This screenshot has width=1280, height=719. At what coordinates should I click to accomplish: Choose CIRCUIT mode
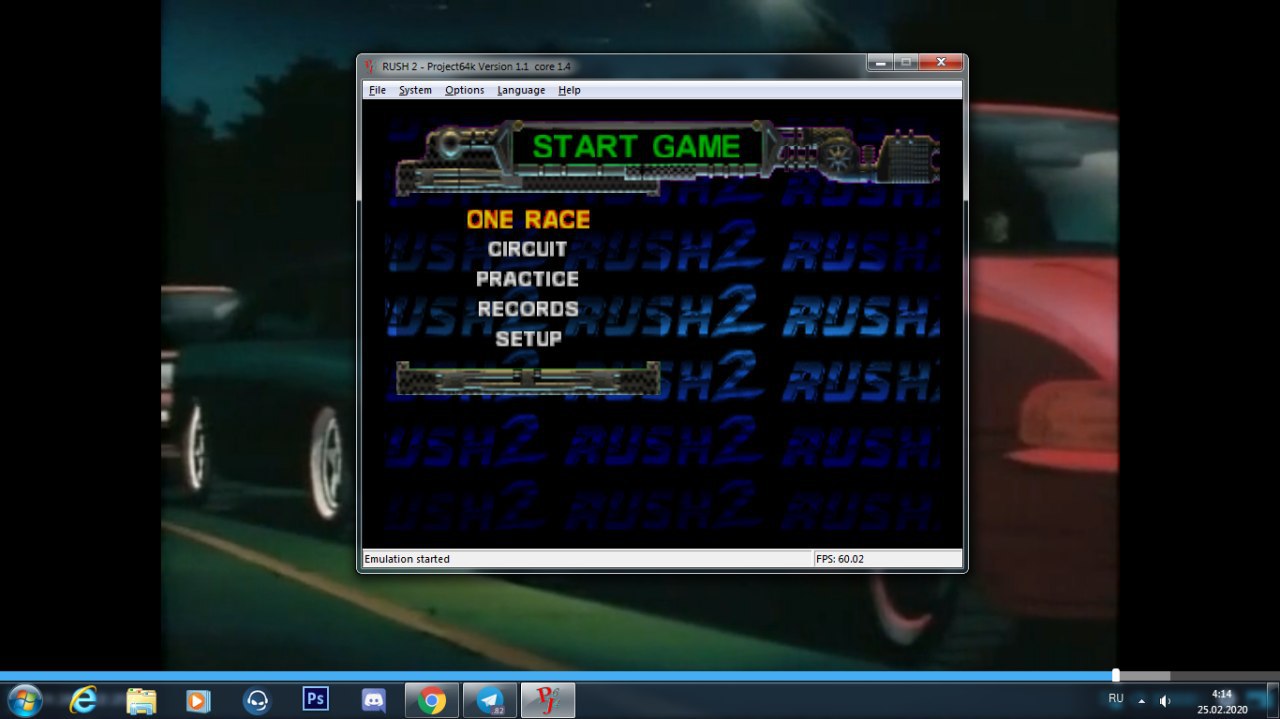tap(527, 249)
